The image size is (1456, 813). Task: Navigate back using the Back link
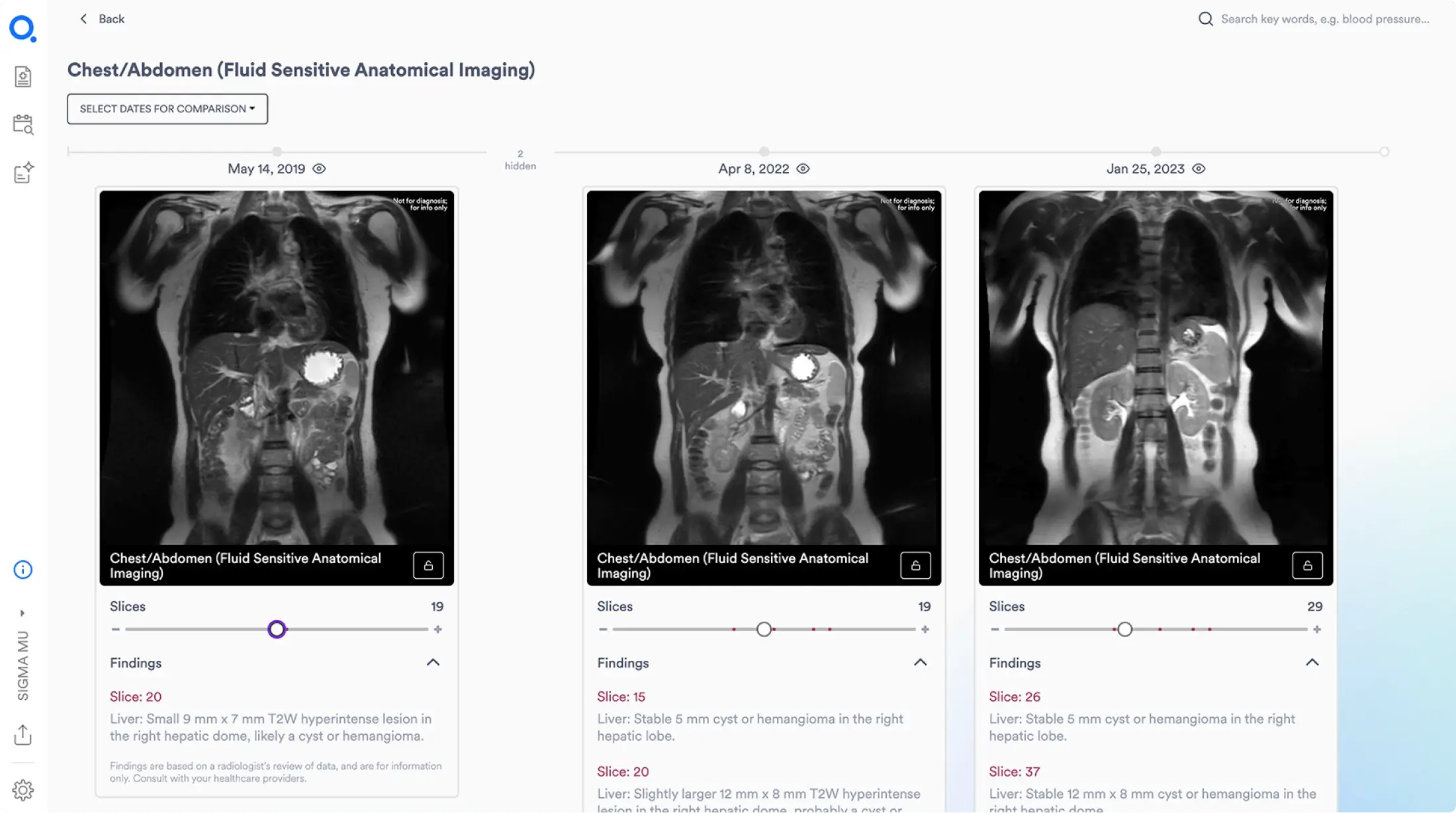click(103, 19)
